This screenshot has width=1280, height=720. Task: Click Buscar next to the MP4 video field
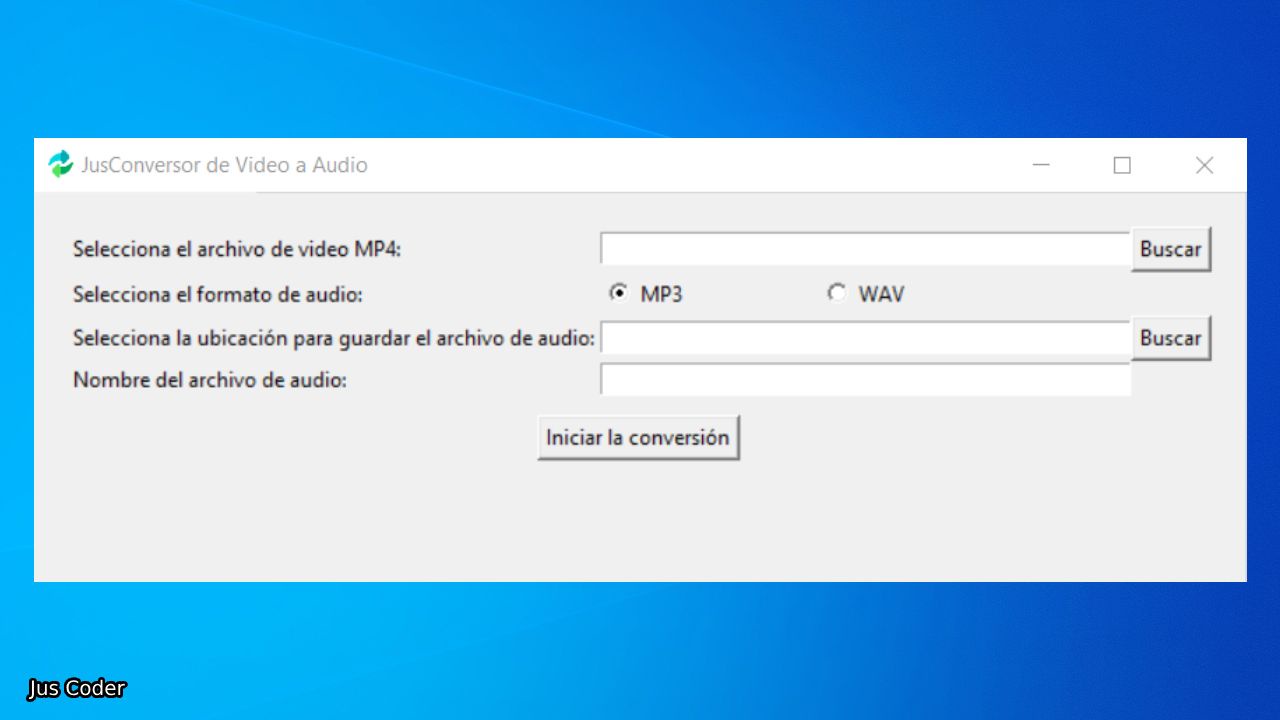(x=1171, y=249)
